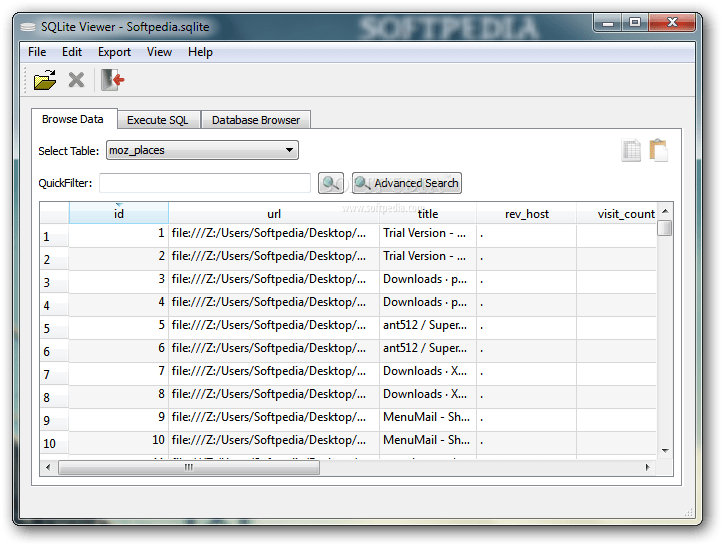The height and width of the screenshot is (546, 723).
Task: Open the View menu
Action: point(159,52)
